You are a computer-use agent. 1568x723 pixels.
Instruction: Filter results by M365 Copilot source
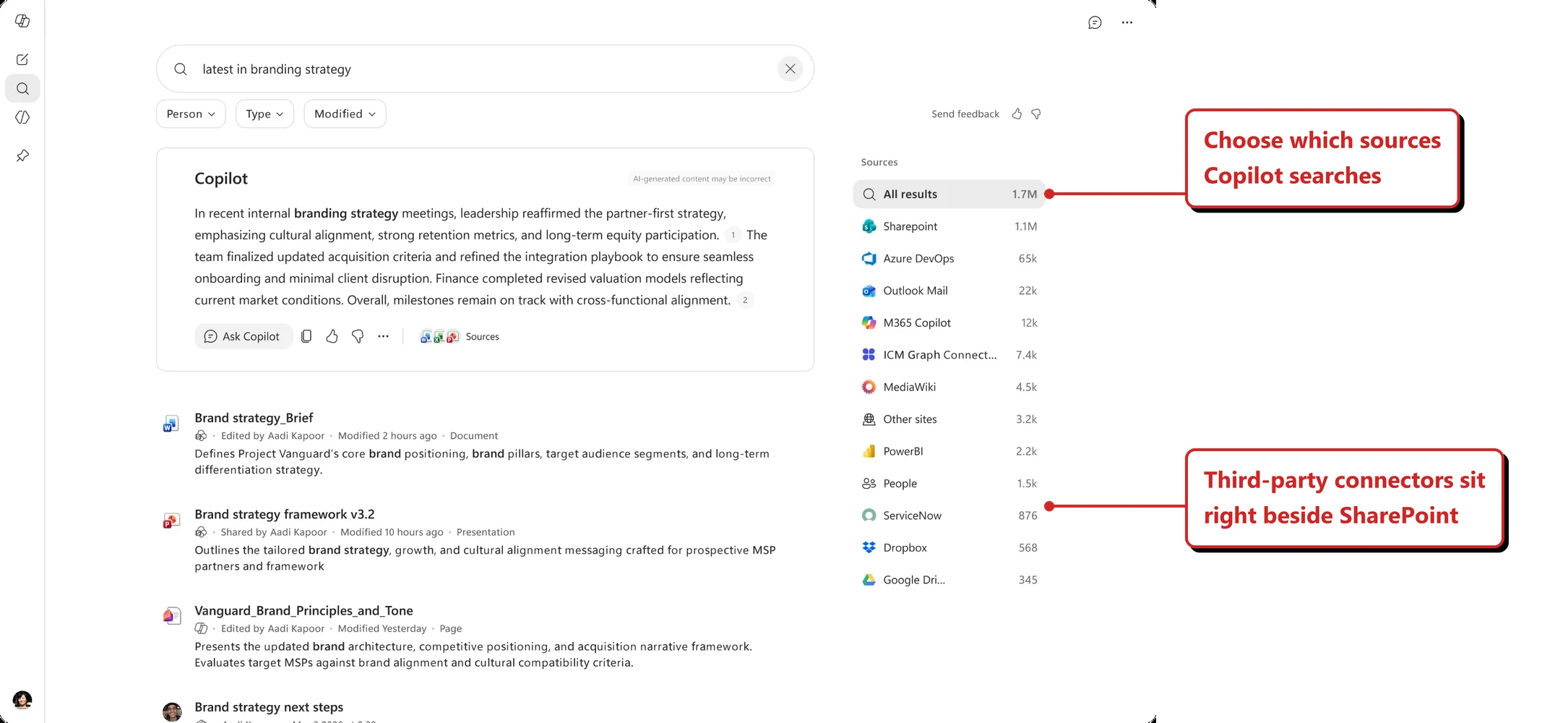(949, 322)
